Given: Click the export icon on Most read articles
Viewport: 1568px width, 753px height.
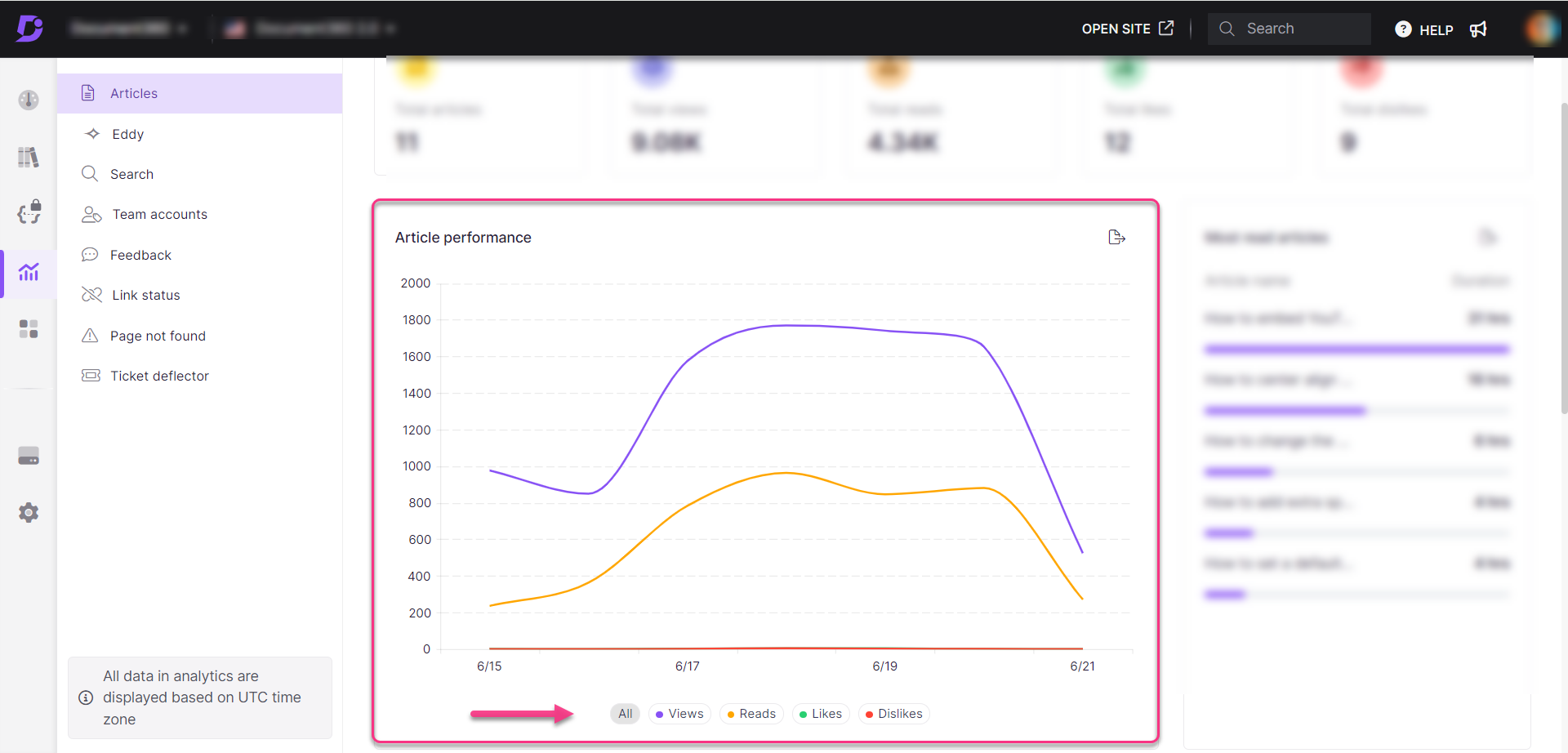Looking at the screenshot, I should [1488, 237].
